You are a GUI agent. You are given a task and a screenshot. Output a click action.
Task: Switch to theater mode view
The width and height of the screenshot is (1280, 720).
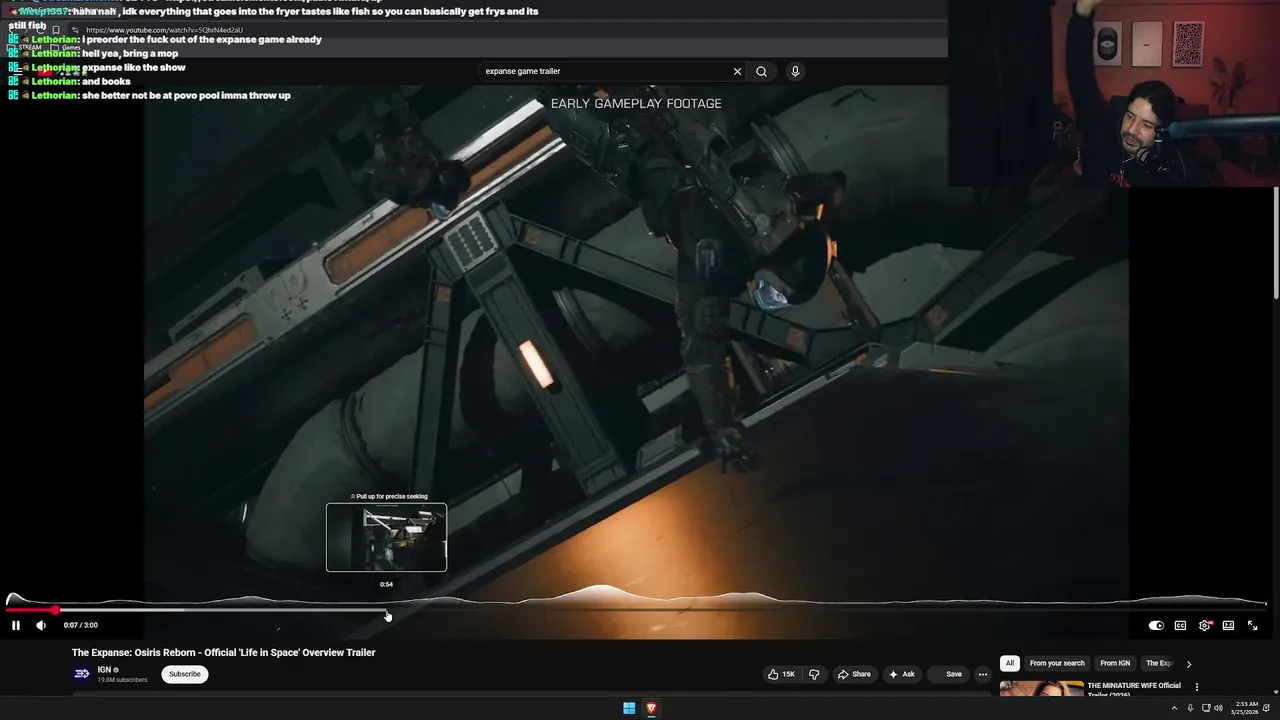(1228, 625)
